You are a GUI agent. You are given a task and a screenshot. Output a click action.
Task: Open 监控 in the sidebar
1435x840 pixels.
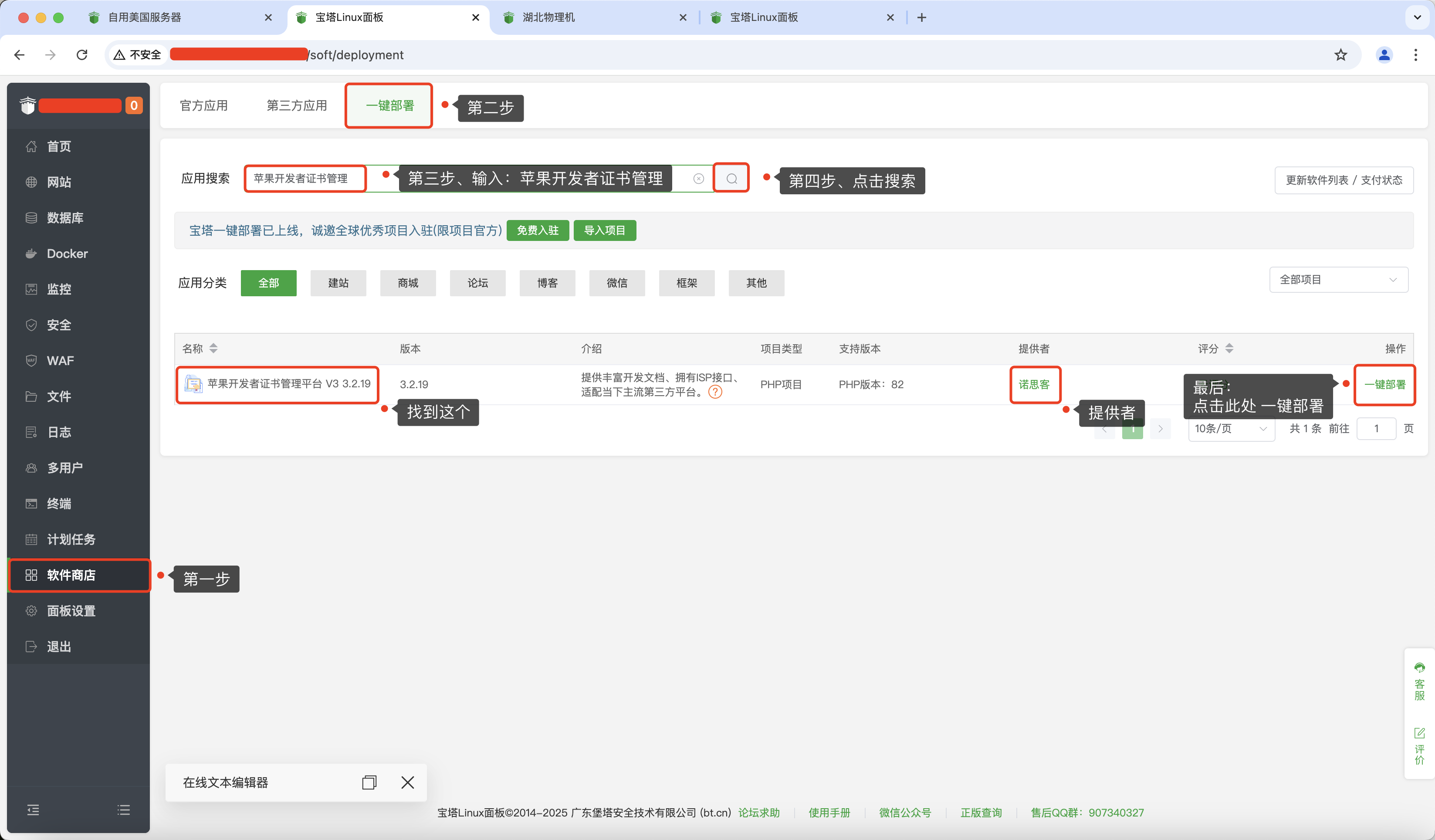pyautogui.click(x=78, y=289)
